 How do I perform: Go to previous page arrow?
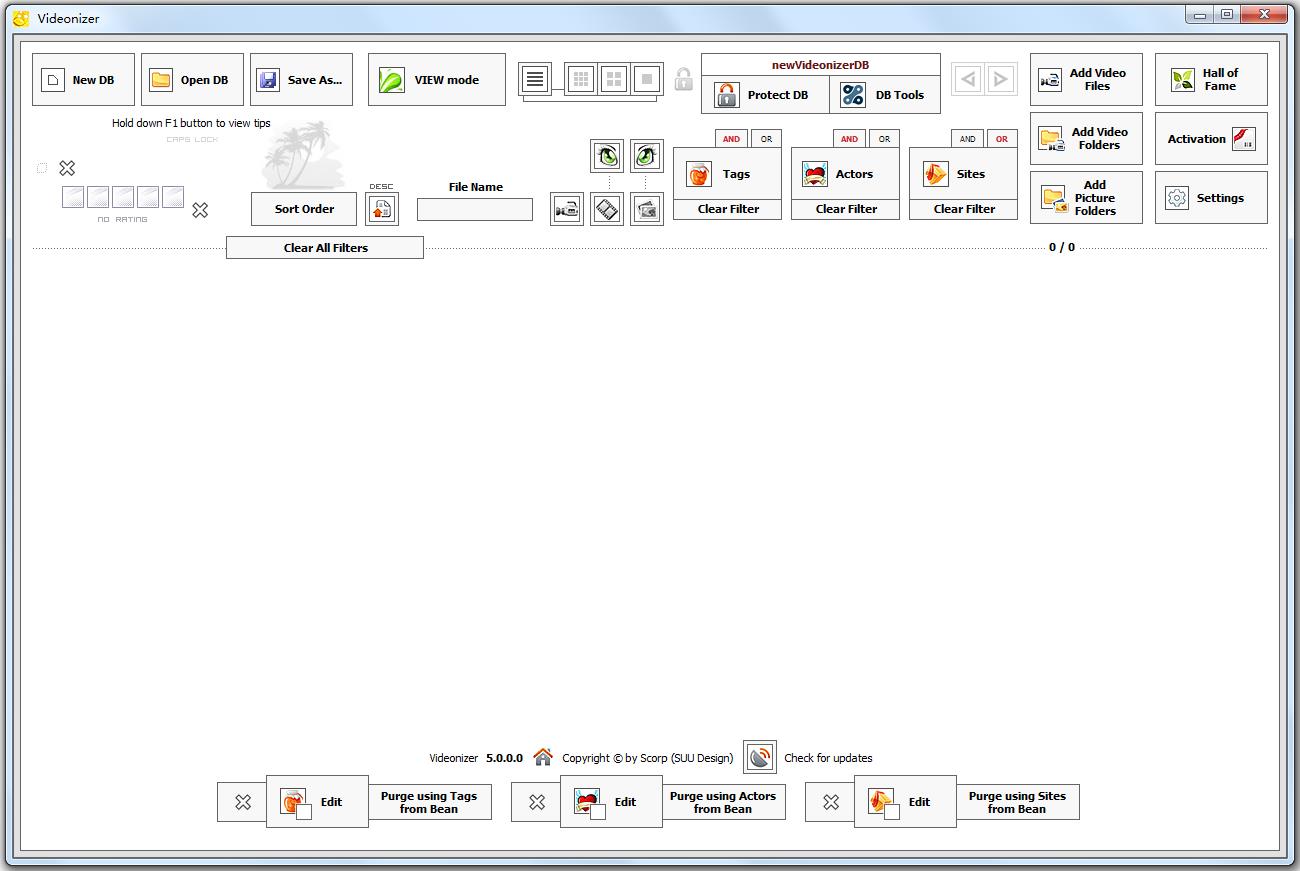[x=967, y=80]
